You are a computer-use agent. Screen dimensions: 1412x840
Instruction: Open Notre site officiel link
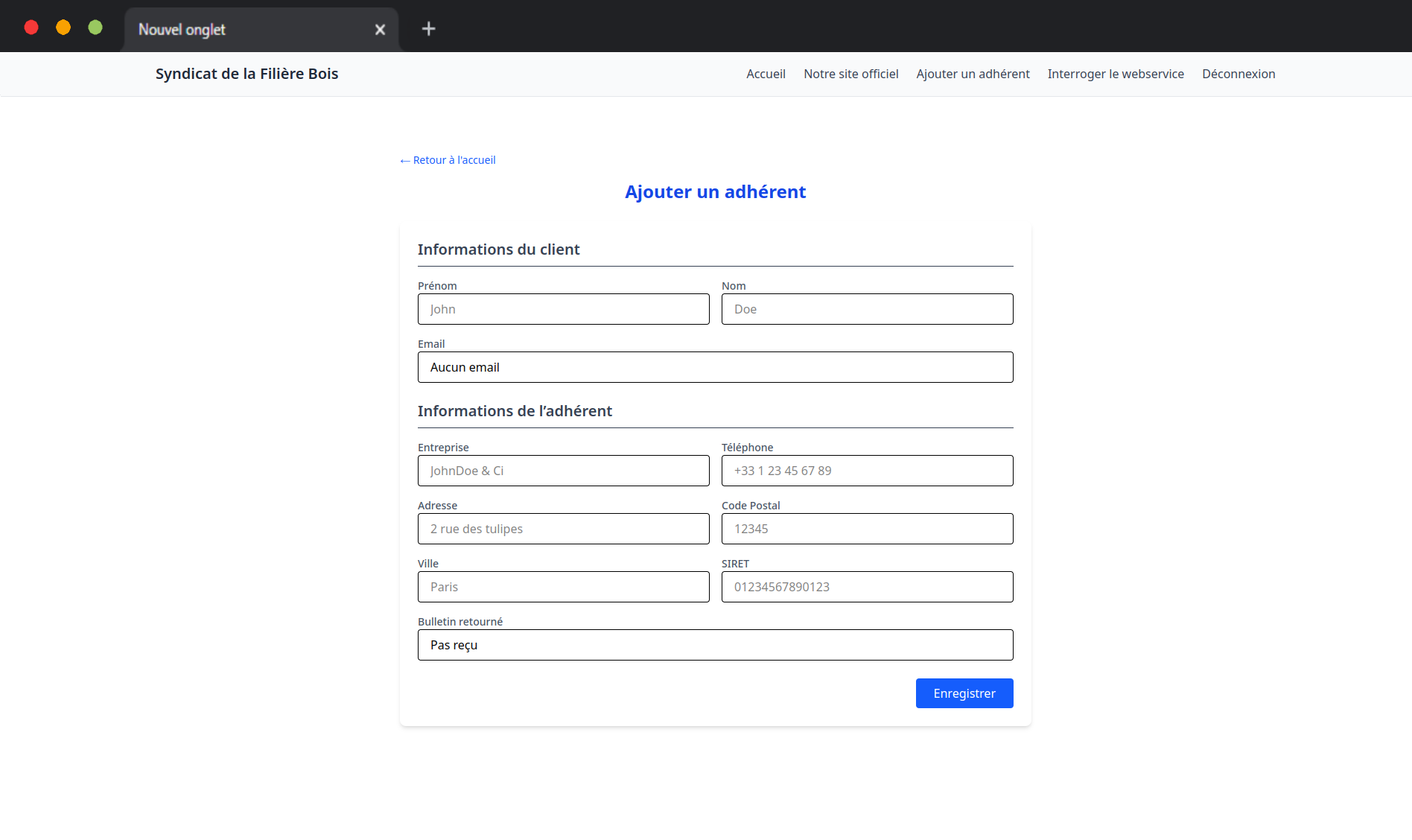tap(850, 74)
